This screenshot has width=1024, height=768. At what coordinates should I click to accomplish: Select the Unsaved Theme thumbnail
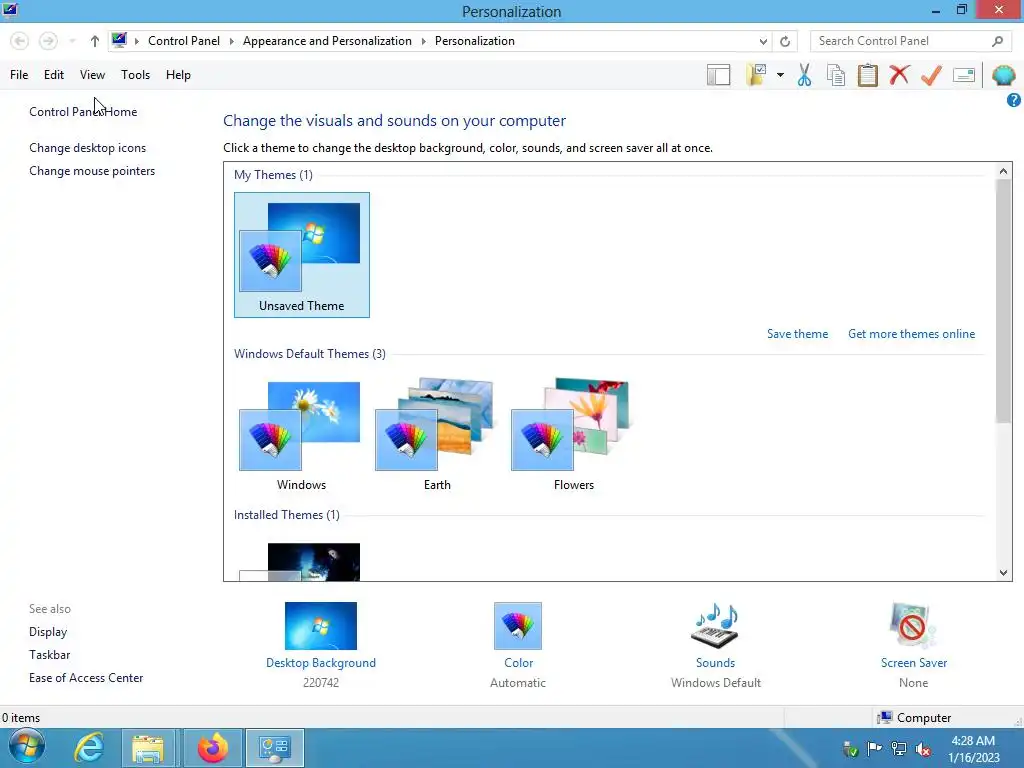302,255
